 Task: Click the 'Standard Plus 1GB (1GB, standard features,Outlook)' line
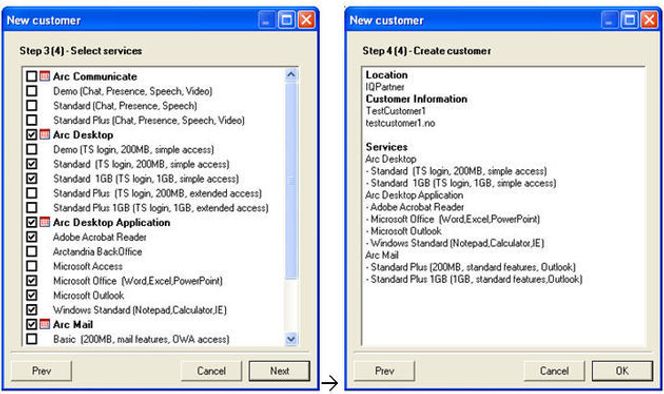(x=473, y=279)
